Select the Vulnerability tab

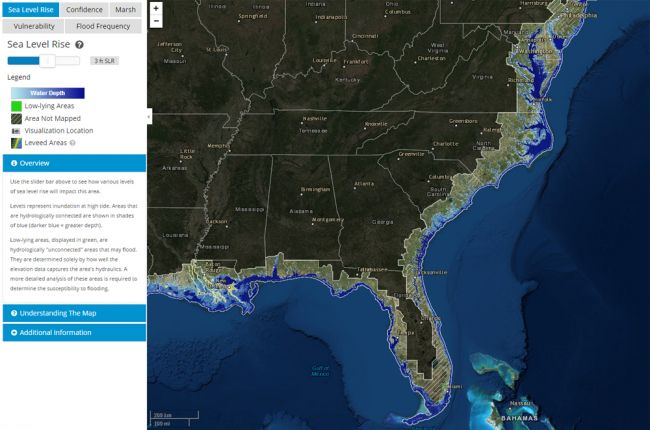tap(34, 26)
